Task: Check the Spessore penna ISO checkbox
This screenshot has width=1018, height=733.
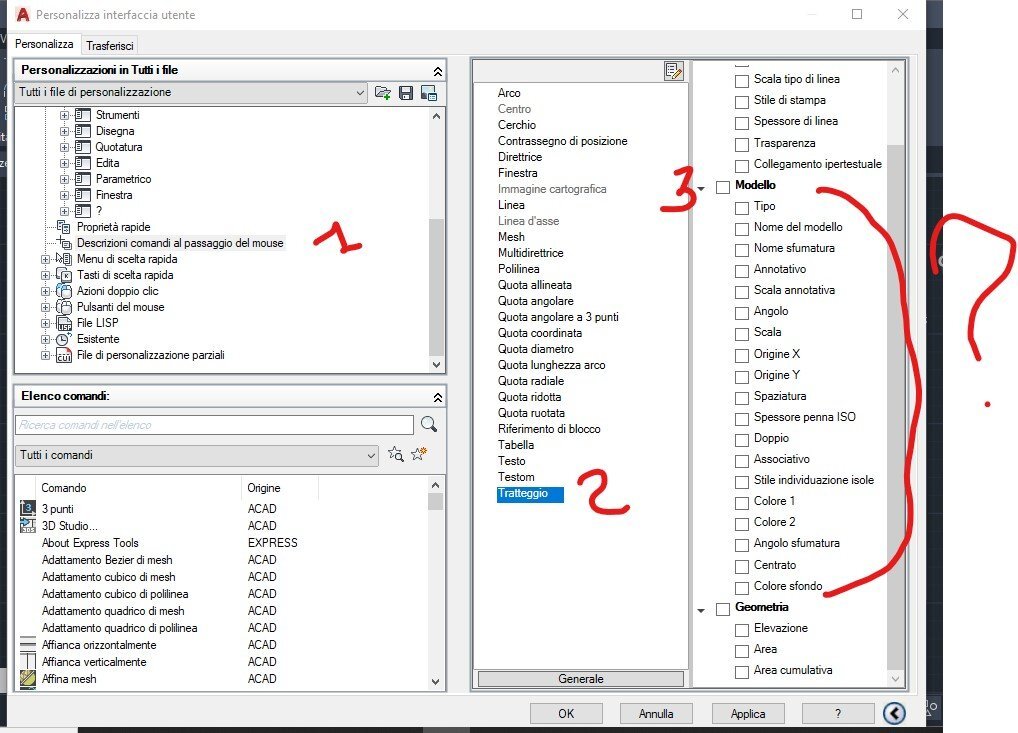Action: click(x=741, y=419)
